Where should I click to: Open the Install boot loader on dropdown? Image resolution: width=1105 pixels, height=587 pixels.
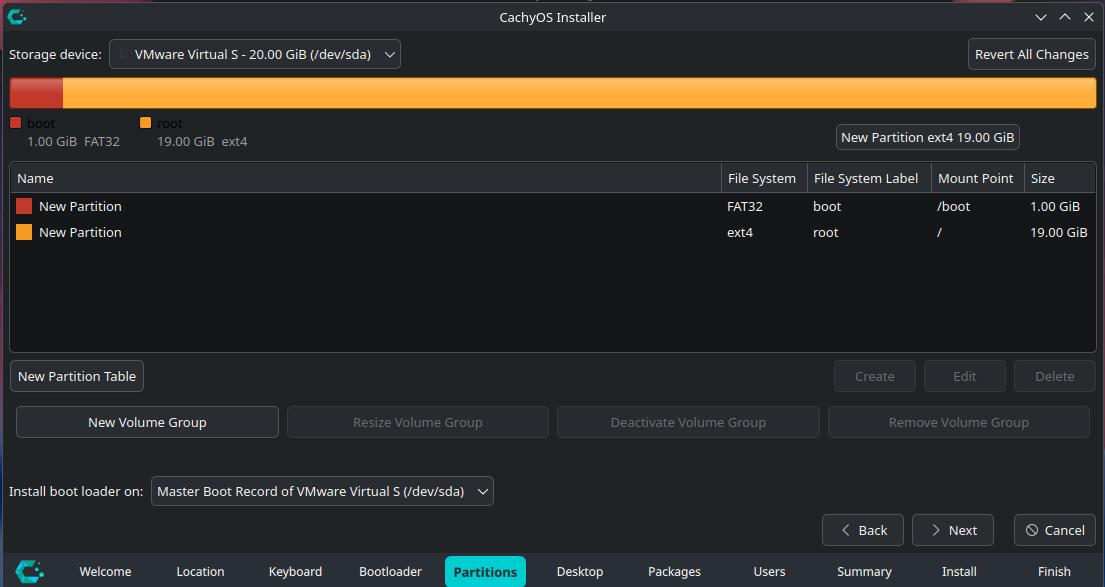tap(322, 491)
